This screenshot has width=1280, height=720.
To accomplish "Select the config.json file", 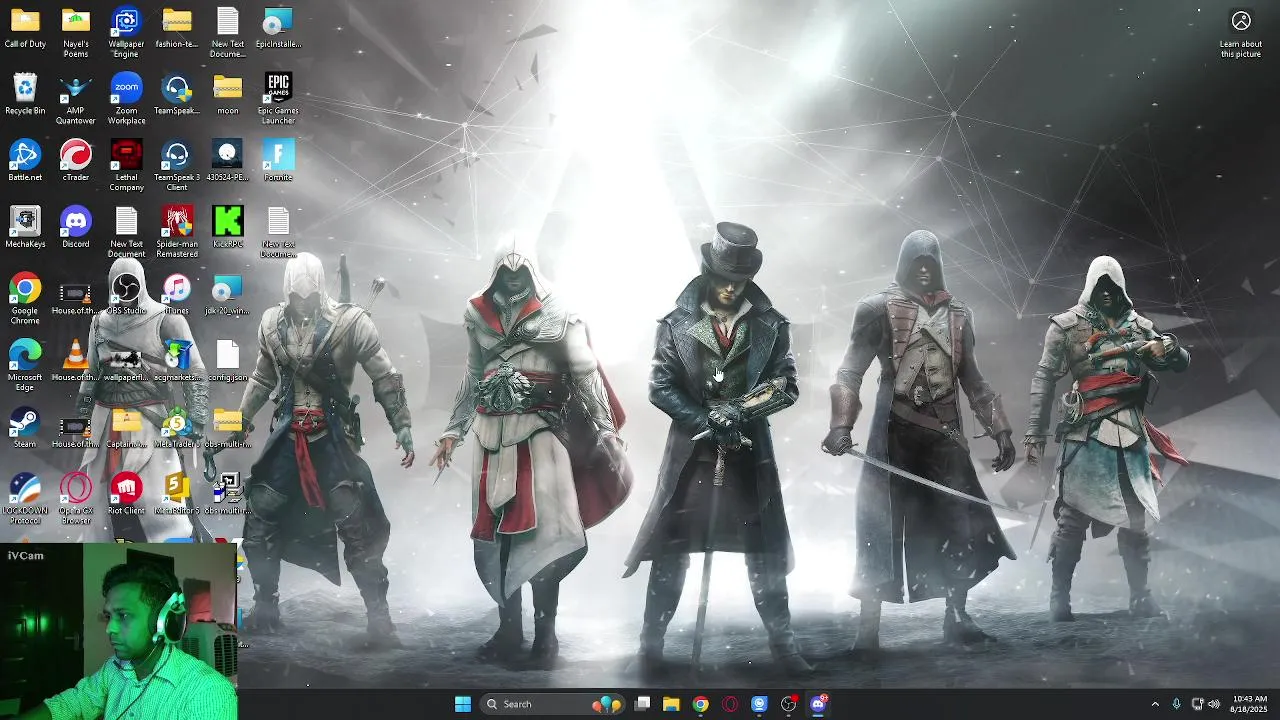I will tap(228, 361).
